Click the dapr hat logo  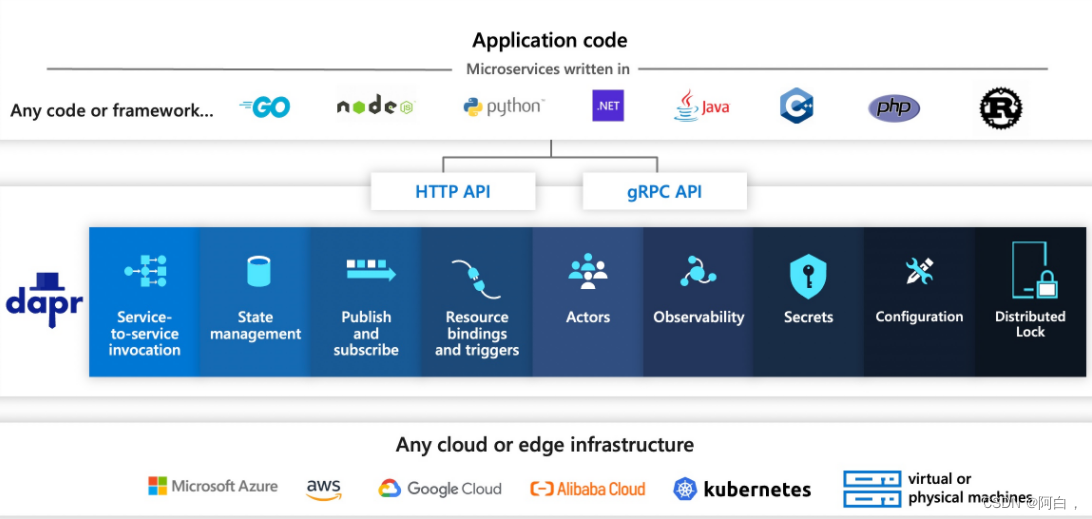coord(45,300)
